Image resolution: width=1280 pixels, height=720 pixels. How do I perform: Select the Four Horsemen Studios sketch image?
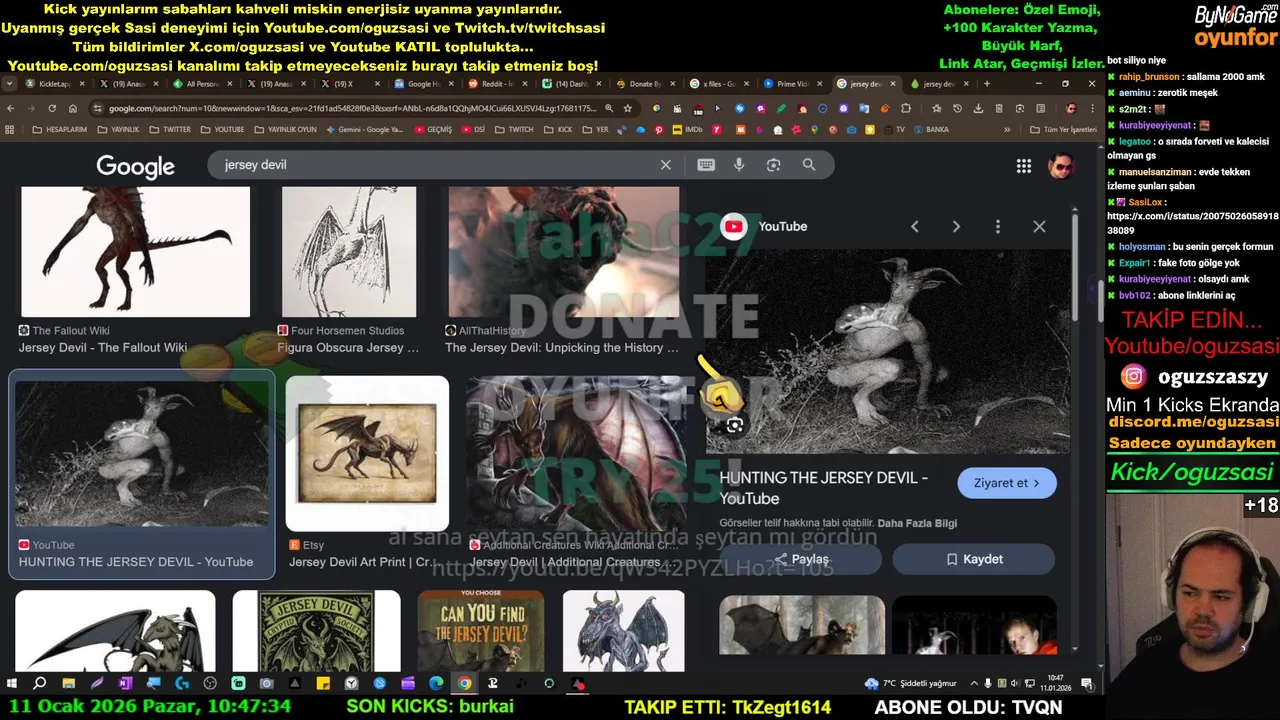[x=349, y=252]
